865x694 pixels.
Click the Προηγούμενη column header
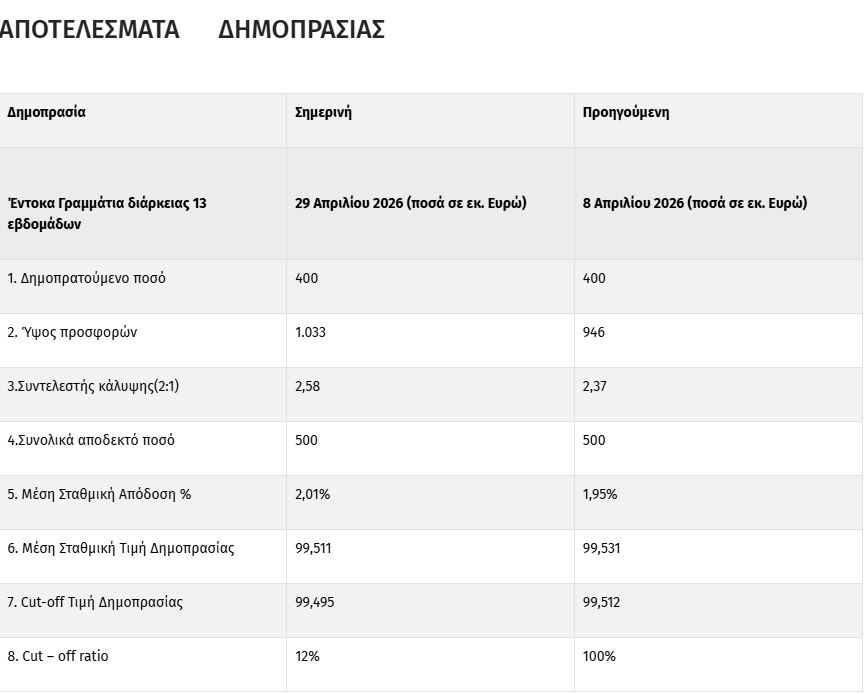[x=626, y=112]
